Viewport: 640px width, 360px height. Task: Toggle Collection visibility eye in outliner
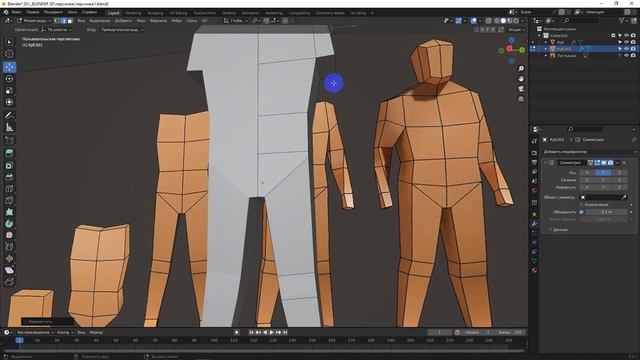tap(627, 36)
